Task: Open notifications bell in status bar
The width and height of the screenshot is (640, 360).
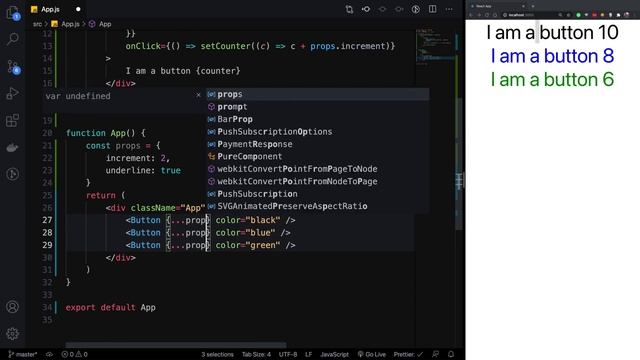Action: click(451, 354)
